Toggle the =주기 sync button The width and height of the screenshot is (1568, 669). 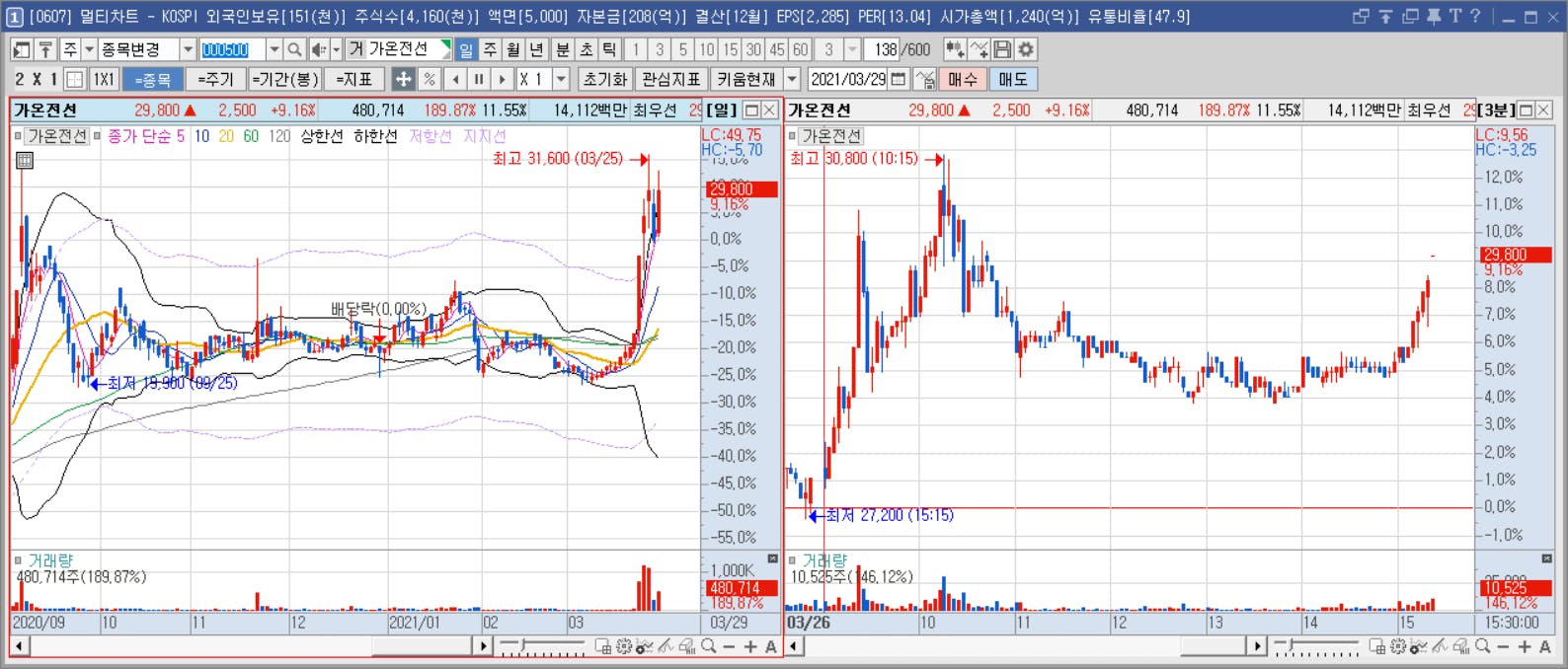(215, 79)
